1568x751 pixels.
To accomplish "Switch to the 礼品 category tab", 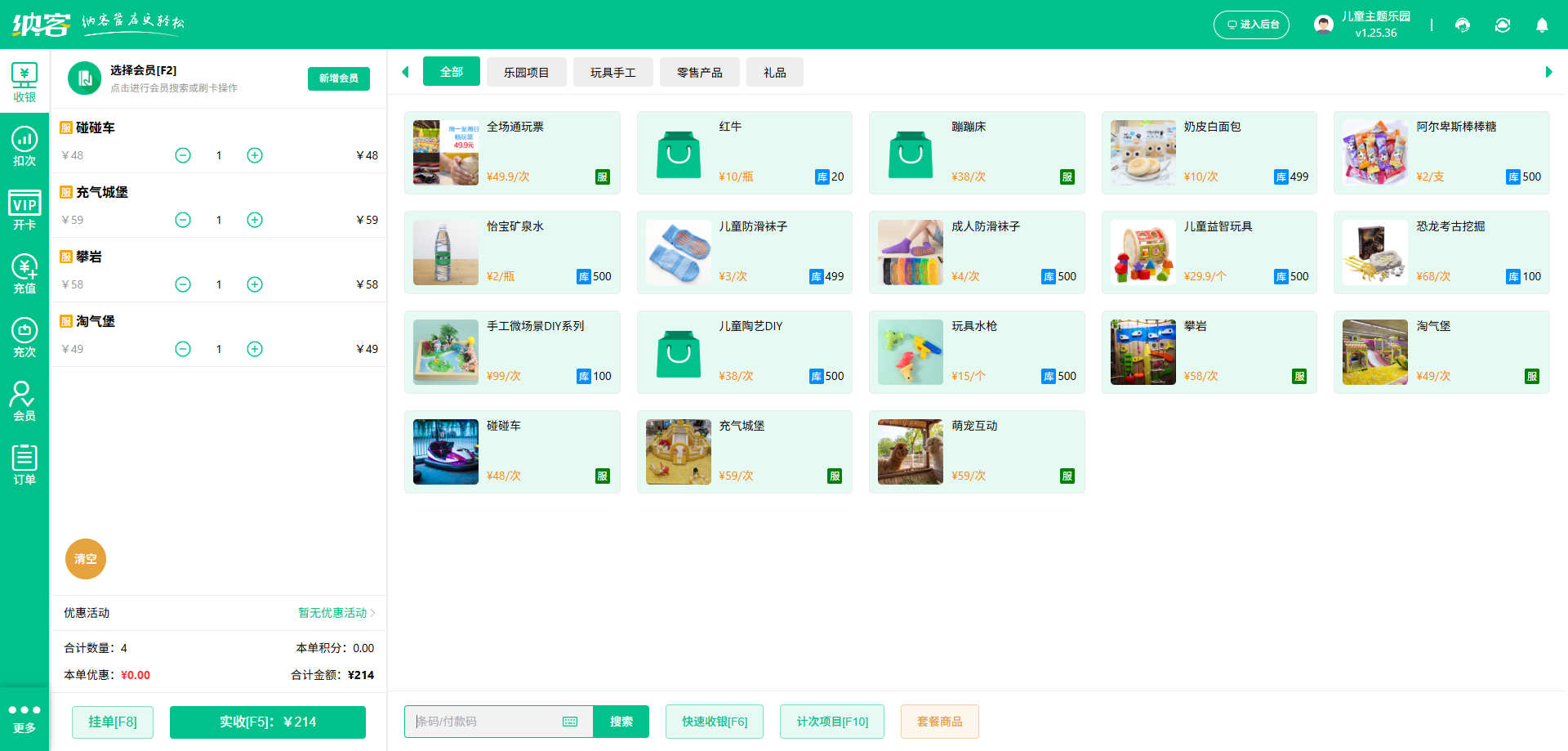I will (x=774, y=72).
